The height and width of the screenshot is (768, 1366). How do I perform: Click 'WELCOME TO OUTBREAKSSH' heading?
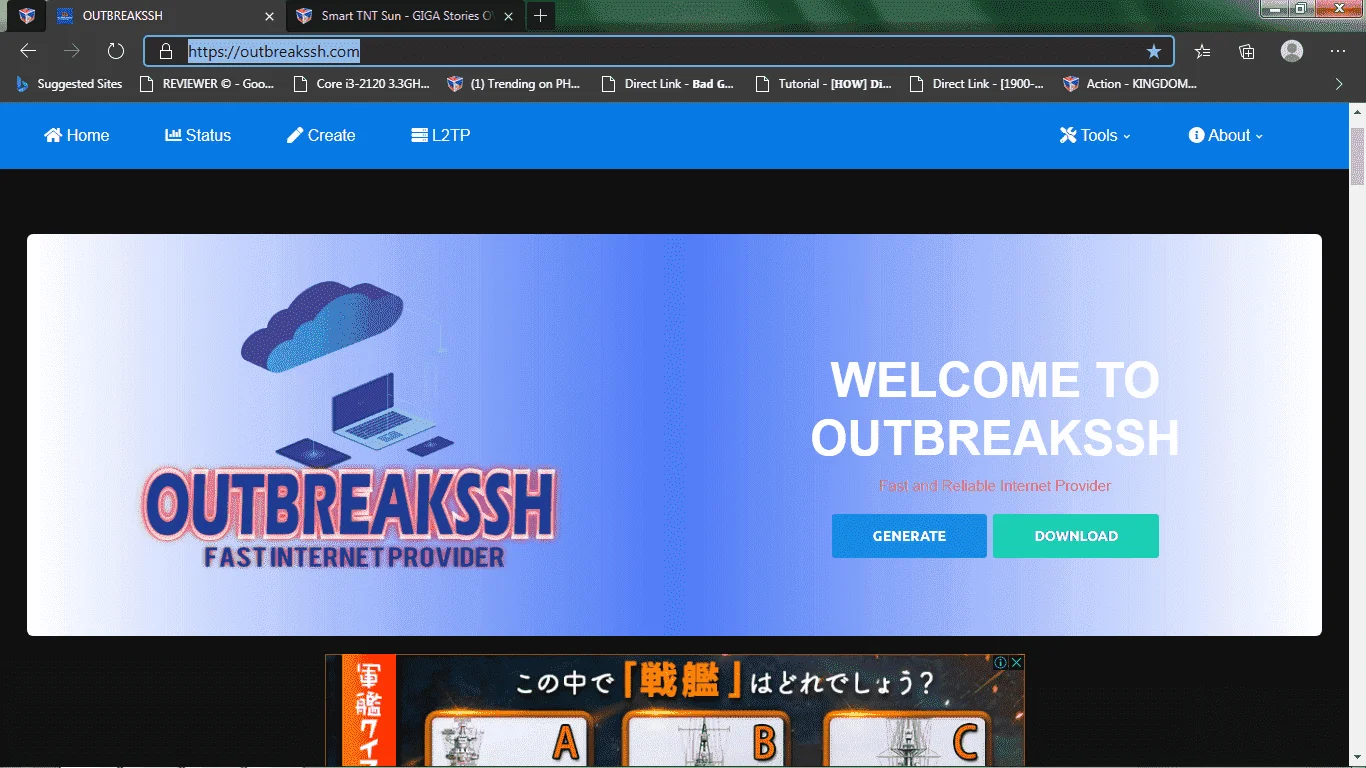(x=995, y=409)
